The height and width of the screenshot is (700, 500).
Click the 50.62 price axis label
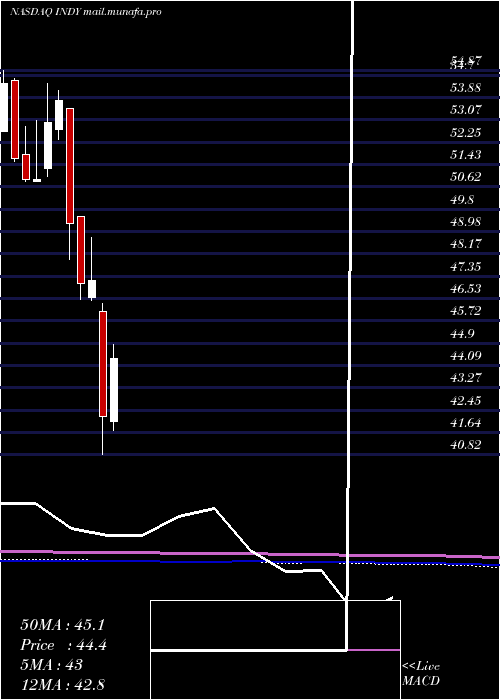point(466,177)
